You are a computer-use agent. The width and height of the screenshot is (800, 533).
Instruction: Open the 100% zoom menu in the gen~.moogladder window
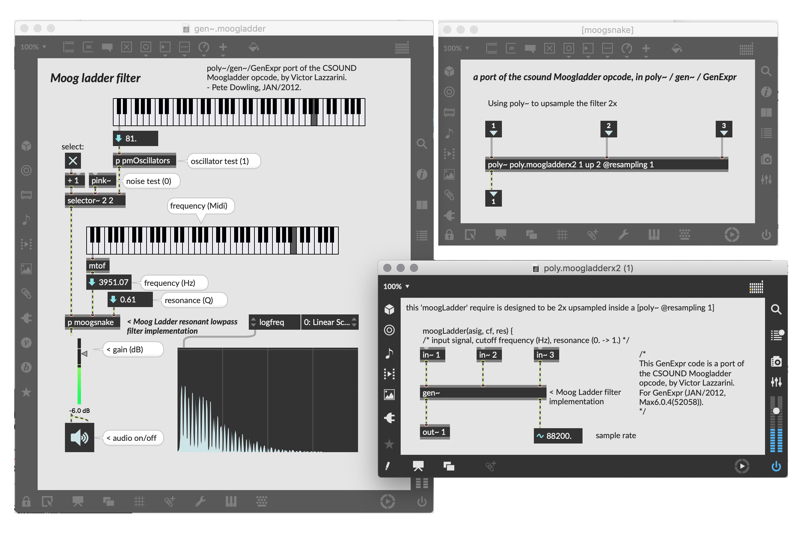tap(34, 47)
